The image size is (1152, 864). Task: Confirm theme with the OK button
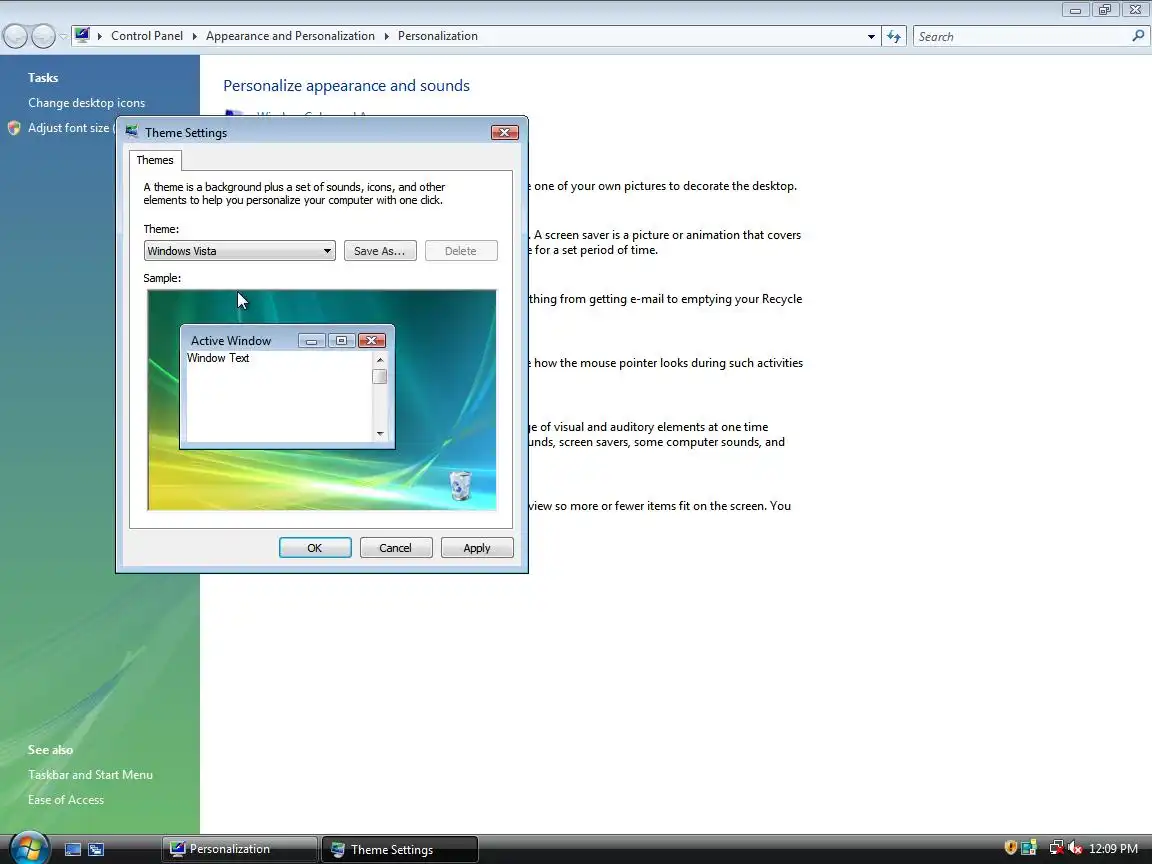click(x=314, y=547)
